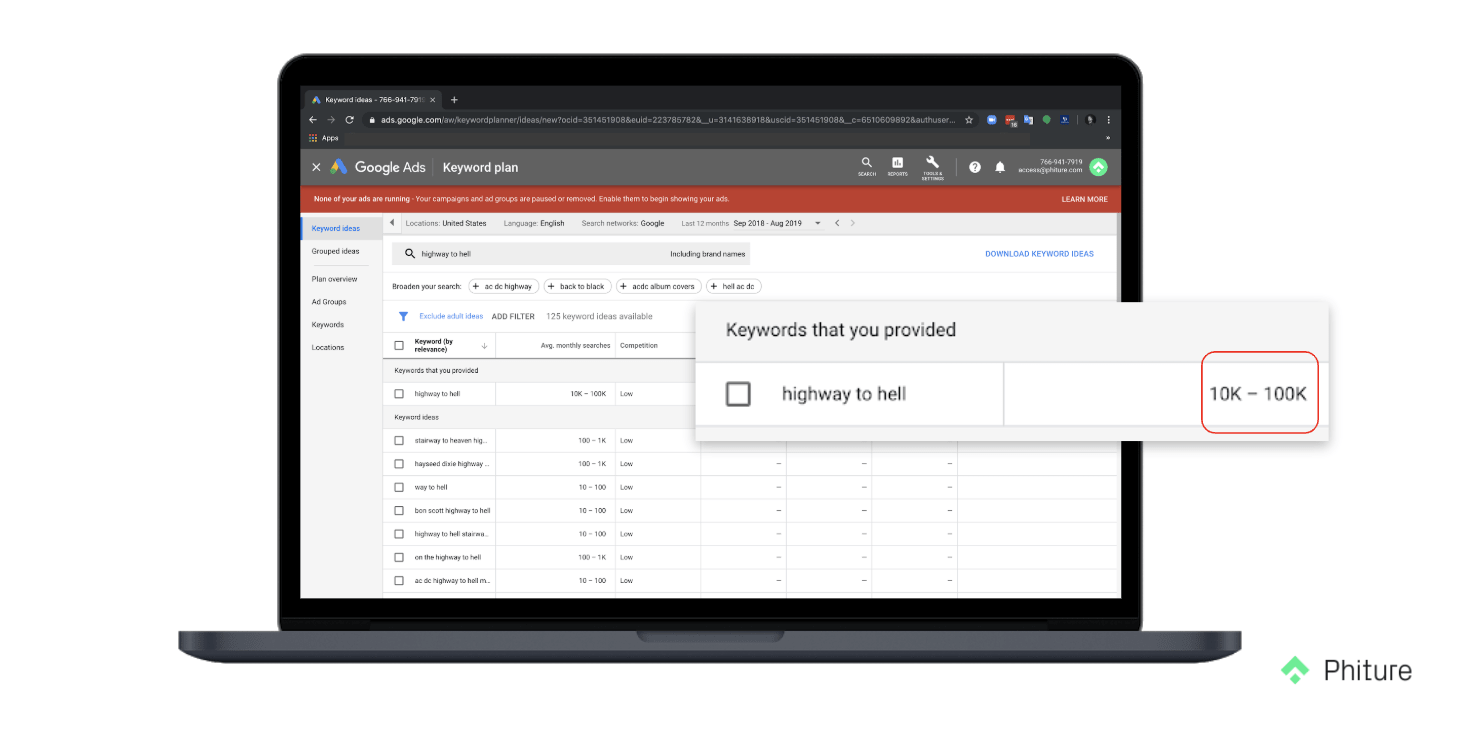The image size is (1460, 734).
Task: Click the Avg. monthly searches column header
Action: pyautogui.click(x=574, y=346)
